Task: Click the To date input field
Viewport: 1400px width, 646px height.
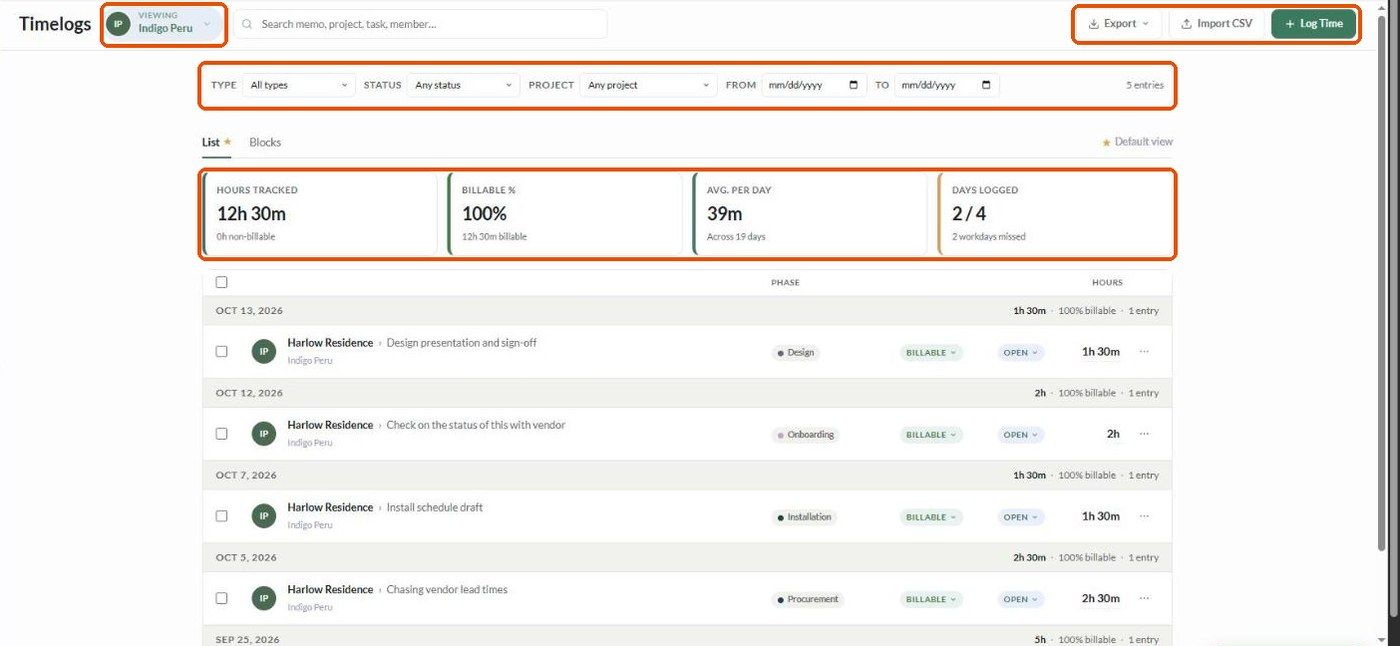Action: [946, 85]
